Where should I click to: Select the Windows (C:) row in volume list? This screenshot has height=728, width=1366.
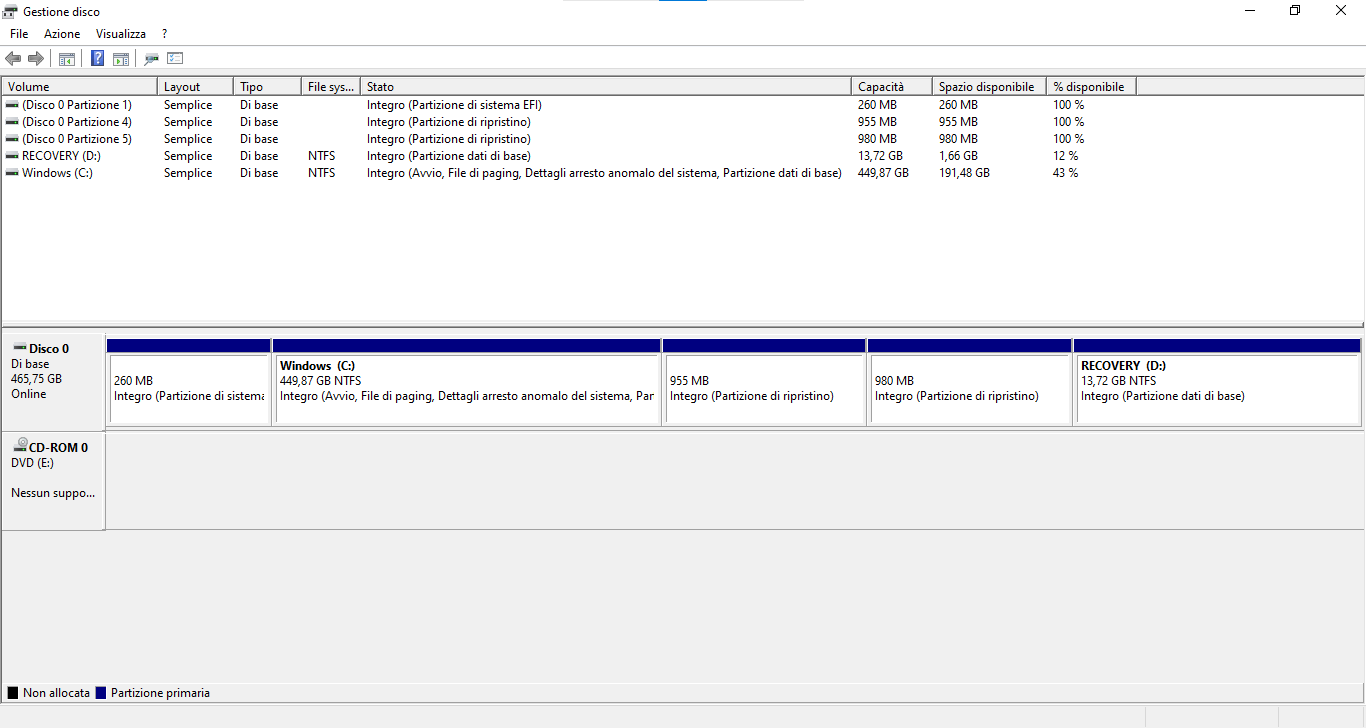pyautogui.click(x=682, y=173)
